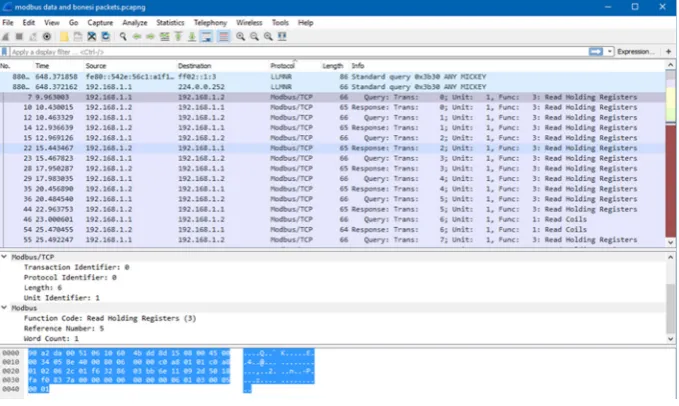The height and width of the screenshot is (406, 679).
Task: Close the capture file icon
Action: (91, 37)
